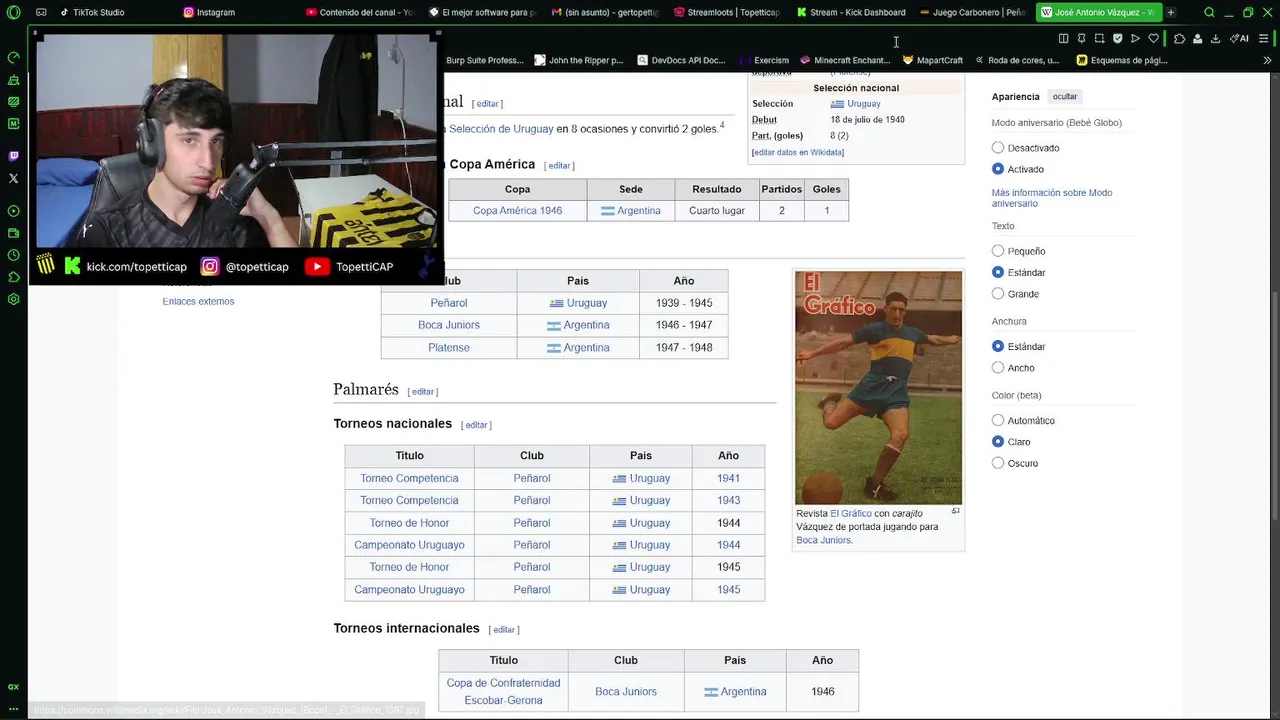Screen dimensions: 1280x720
Task: Open the downloads arrow icon
Action: pyautogui.click(x=1215, y=38)
